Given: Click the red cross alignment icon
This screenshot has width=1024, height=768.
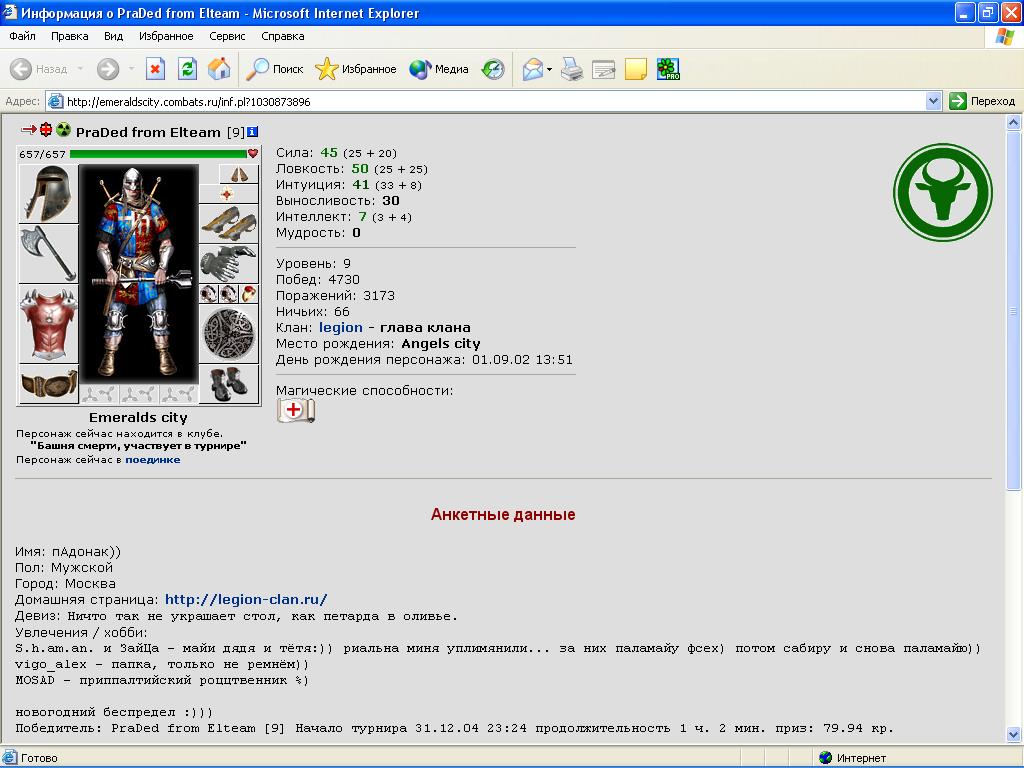Looking at the screenshot, I should click(x=46, y=130).
